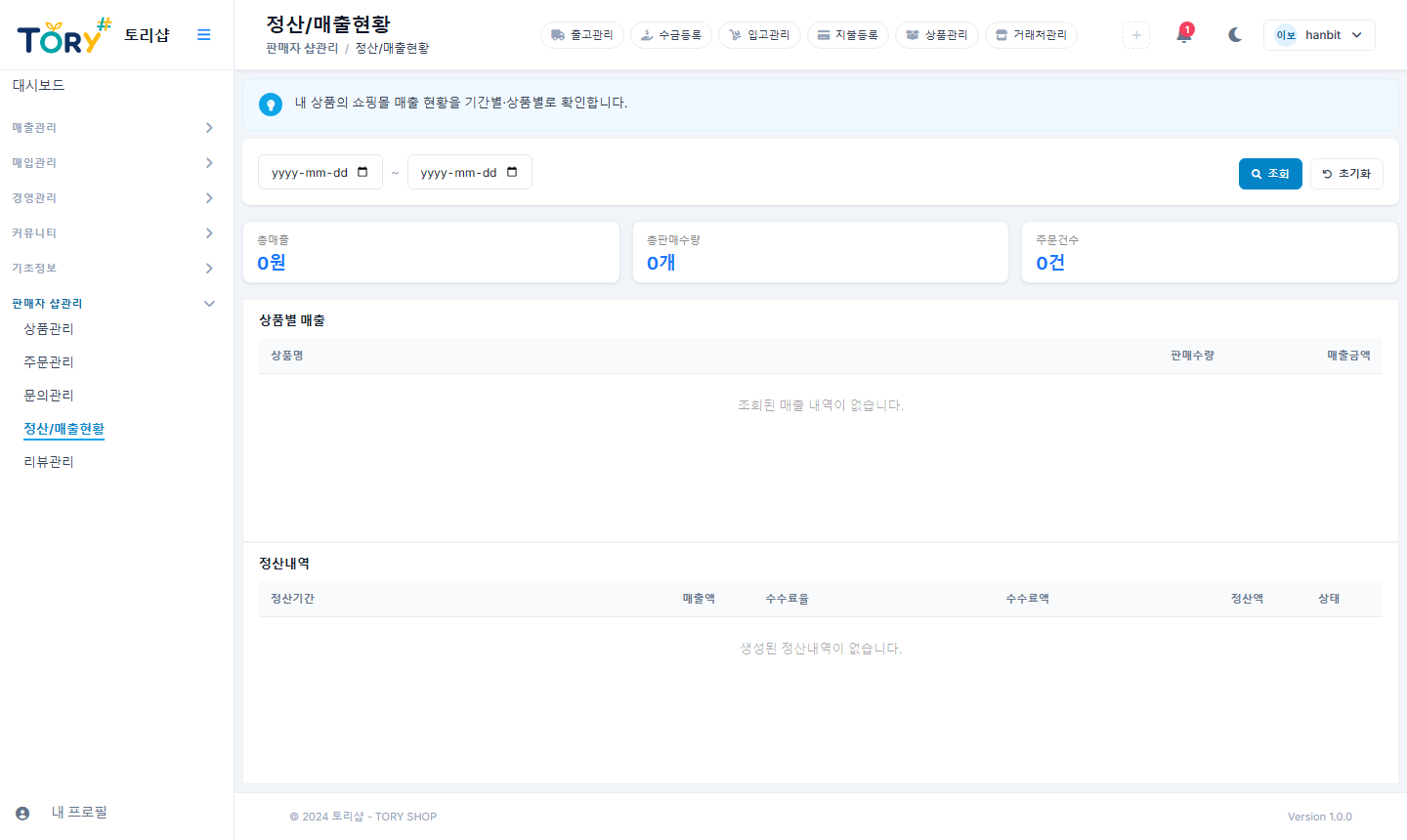Viewport: 1407px width, 840px height.
Task: Click 매출금액 column header
Action: [1348, 356]
